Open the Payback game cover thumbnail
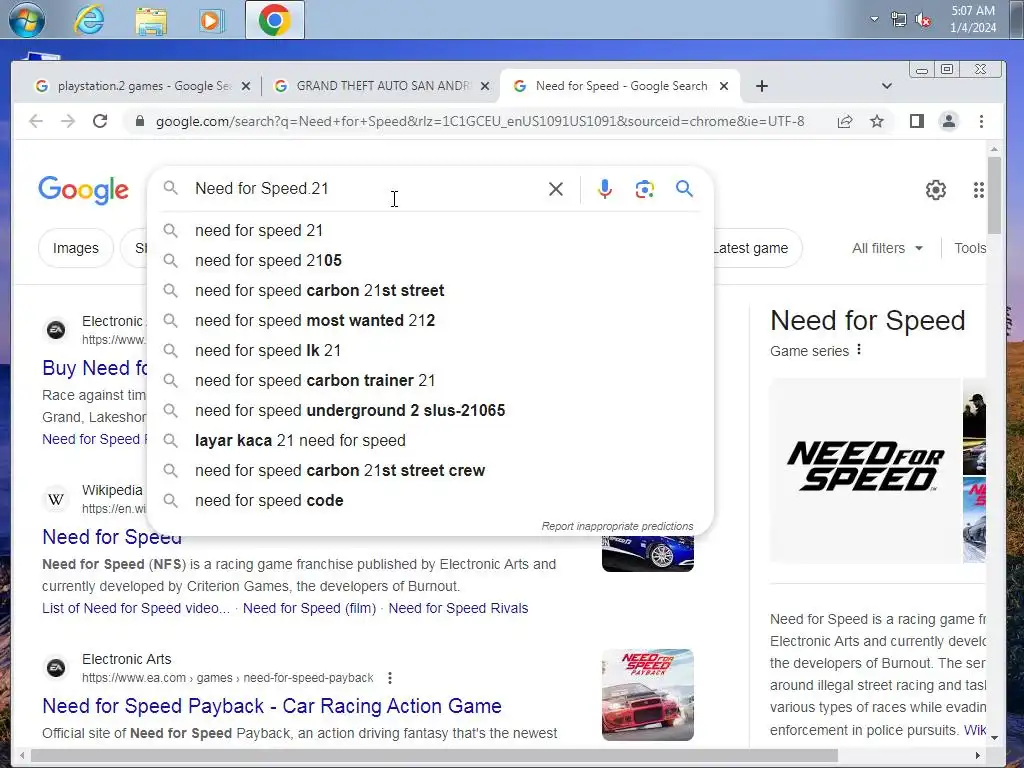The height and width of the screenshot is (768, 1024). [648, 695]
